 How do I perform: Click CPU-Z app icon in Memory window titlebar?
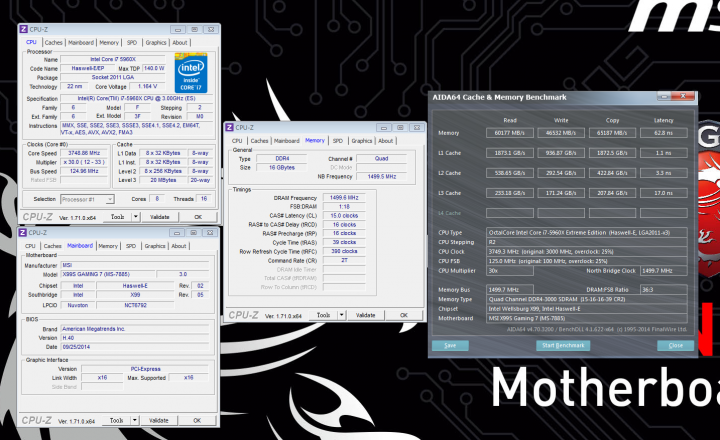click(x=230, y=127)
